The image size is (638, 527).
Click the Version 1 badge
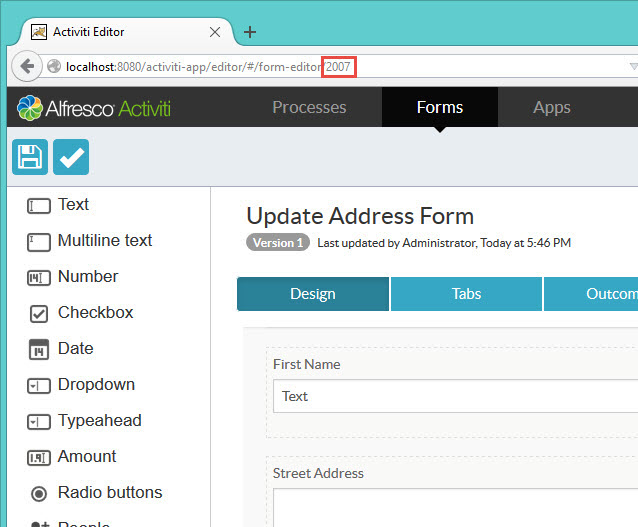point(278,243)
